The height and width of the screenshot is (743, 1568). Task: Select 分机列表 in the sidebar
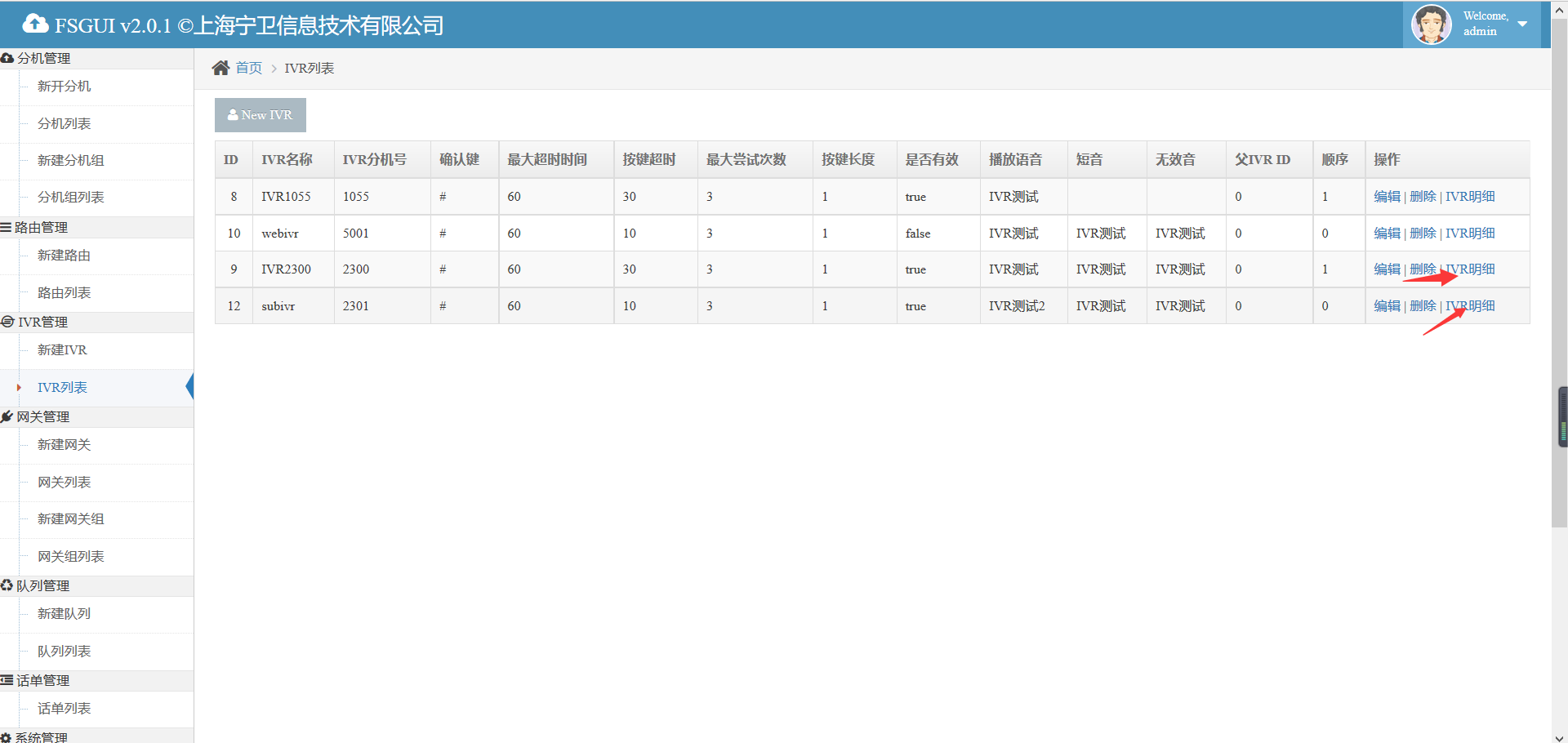64,123
